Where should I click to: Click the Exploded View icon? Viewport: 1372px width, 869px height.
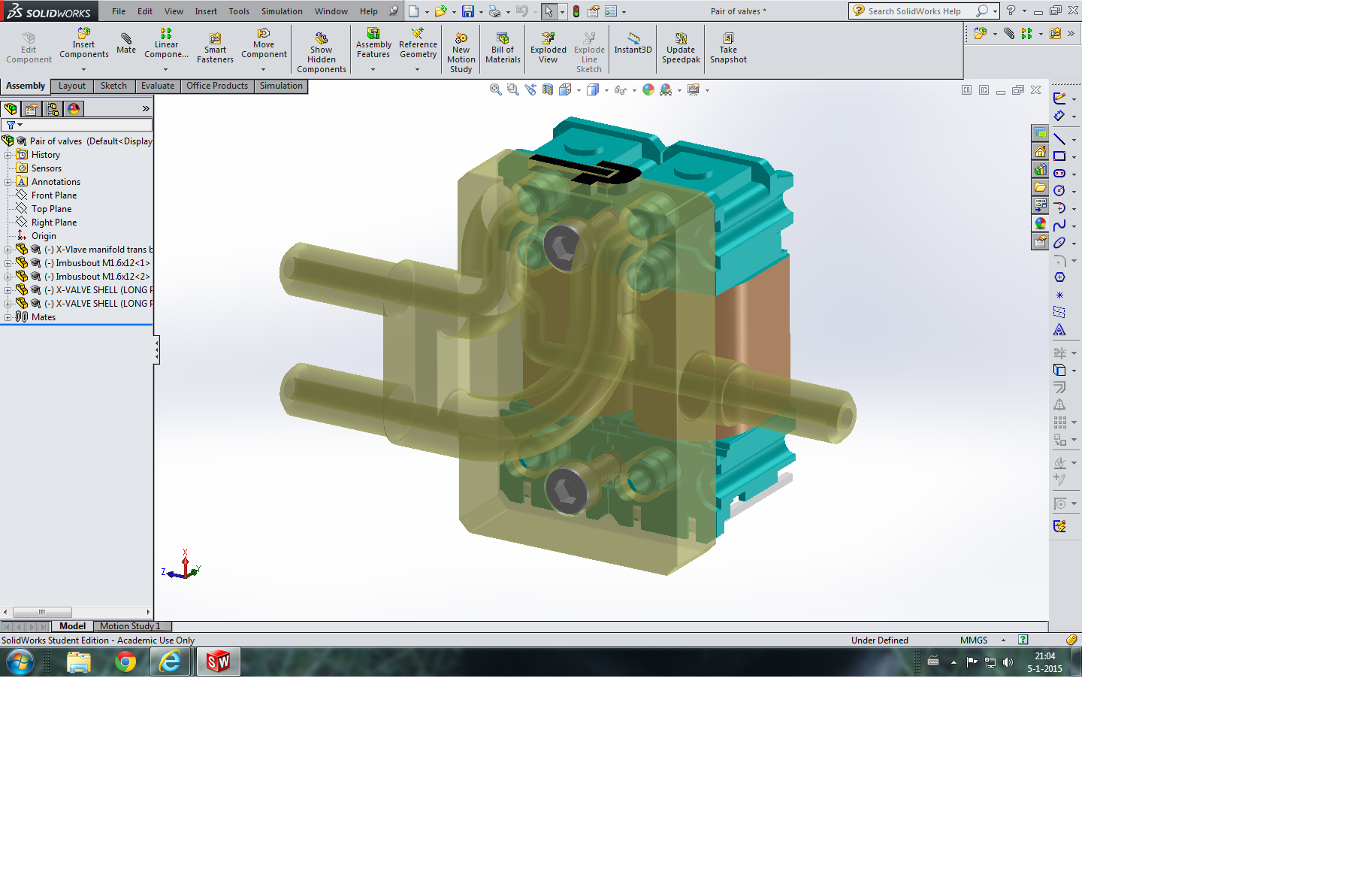[548, 48]
